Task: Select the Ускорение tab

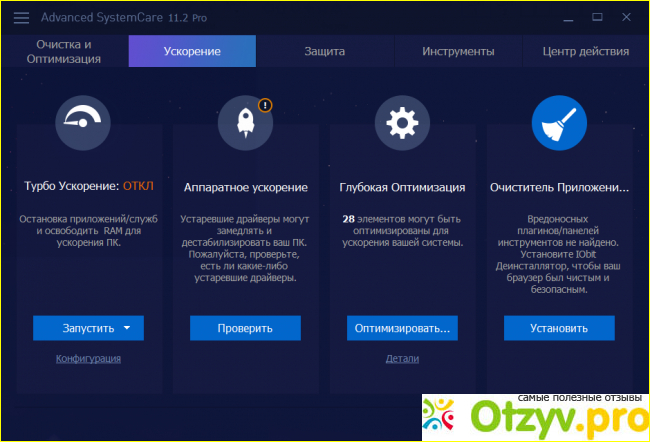Action: tap(192, 51)
